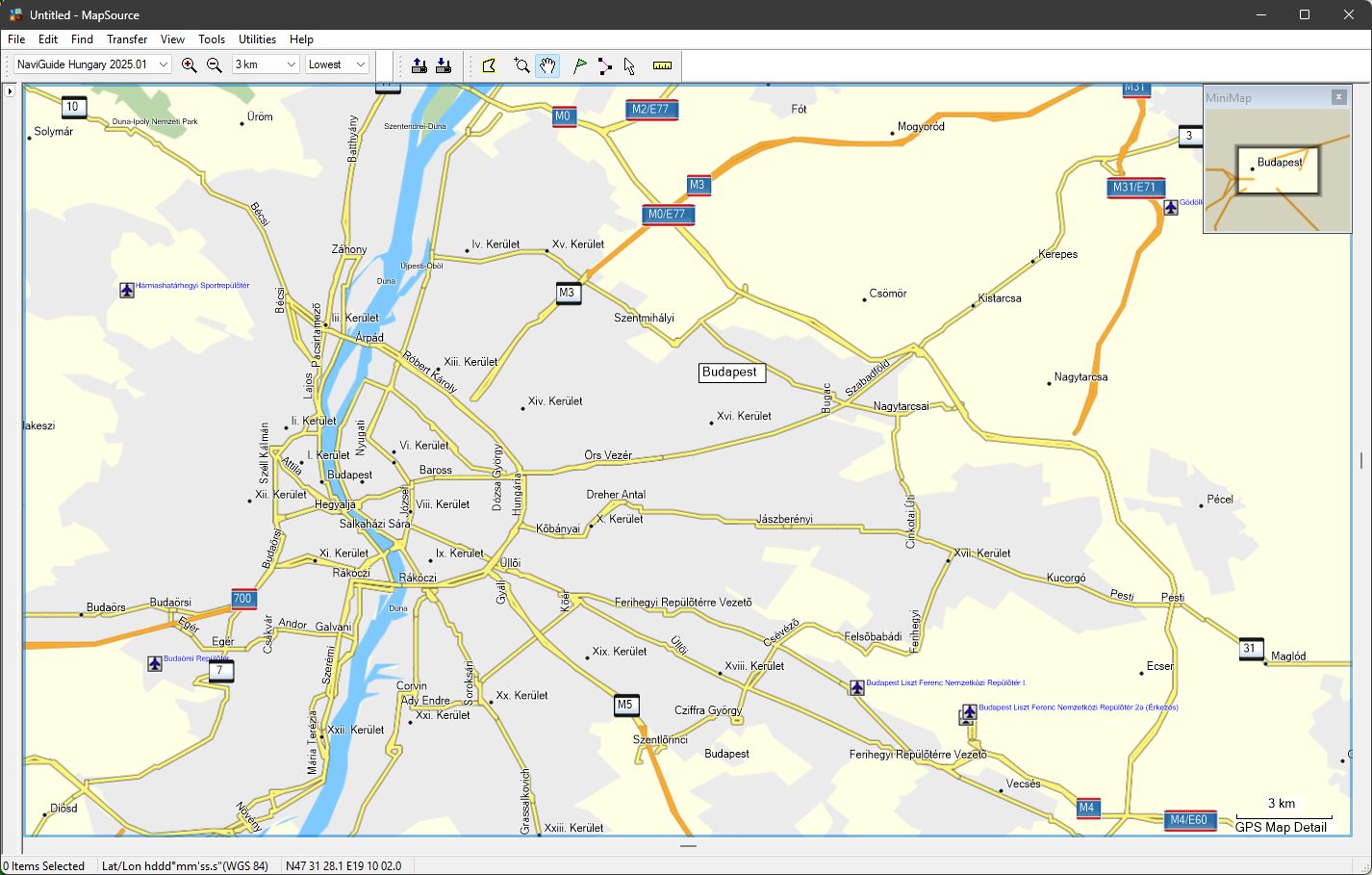Click the Csömör town label
The width and height of the screenshot is (1372, 875).
[x=887, y=294]
